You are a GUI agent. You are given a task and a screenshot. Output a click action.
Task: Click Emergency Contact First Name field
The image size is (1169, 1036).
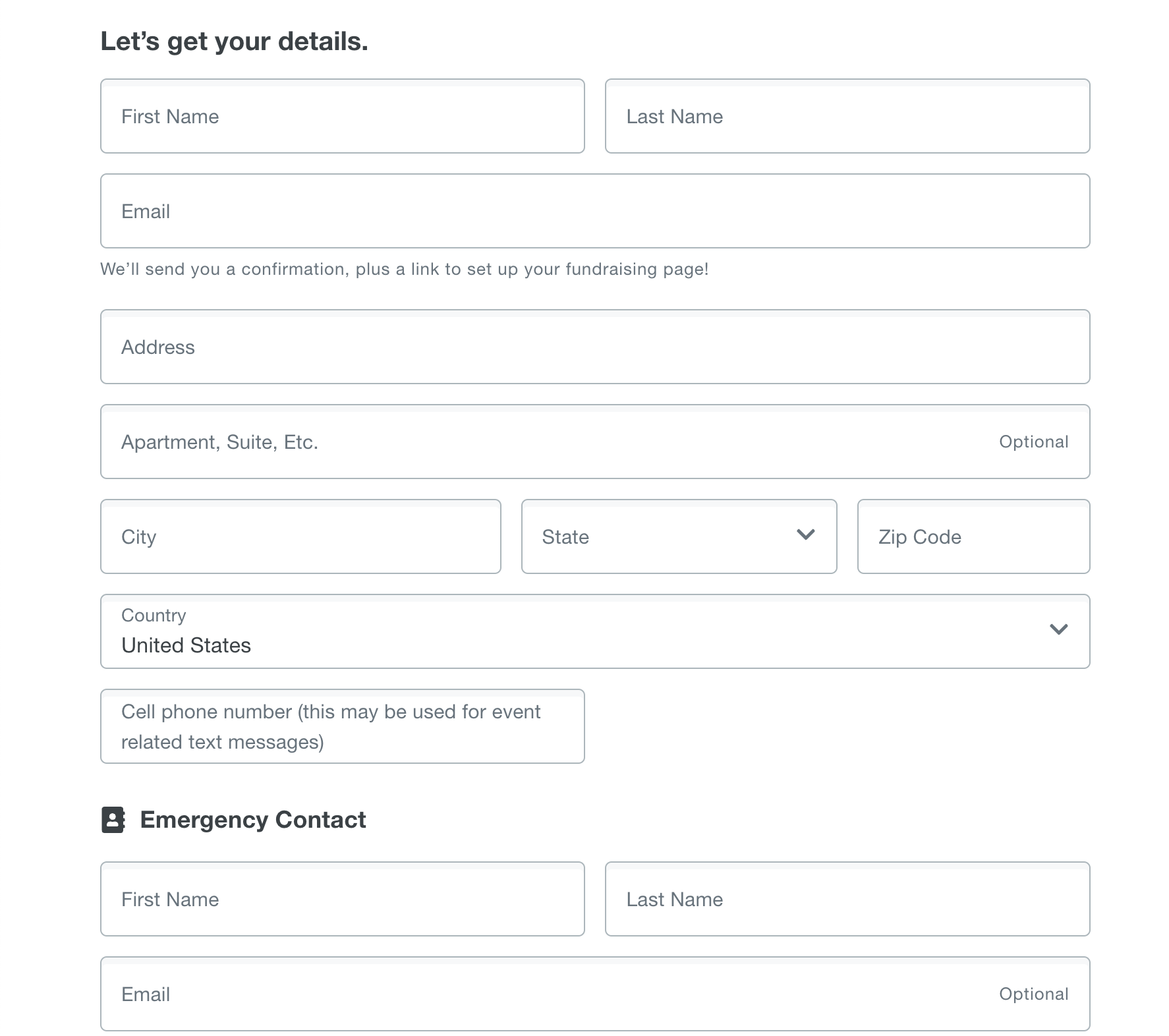(x=342, y=899)
